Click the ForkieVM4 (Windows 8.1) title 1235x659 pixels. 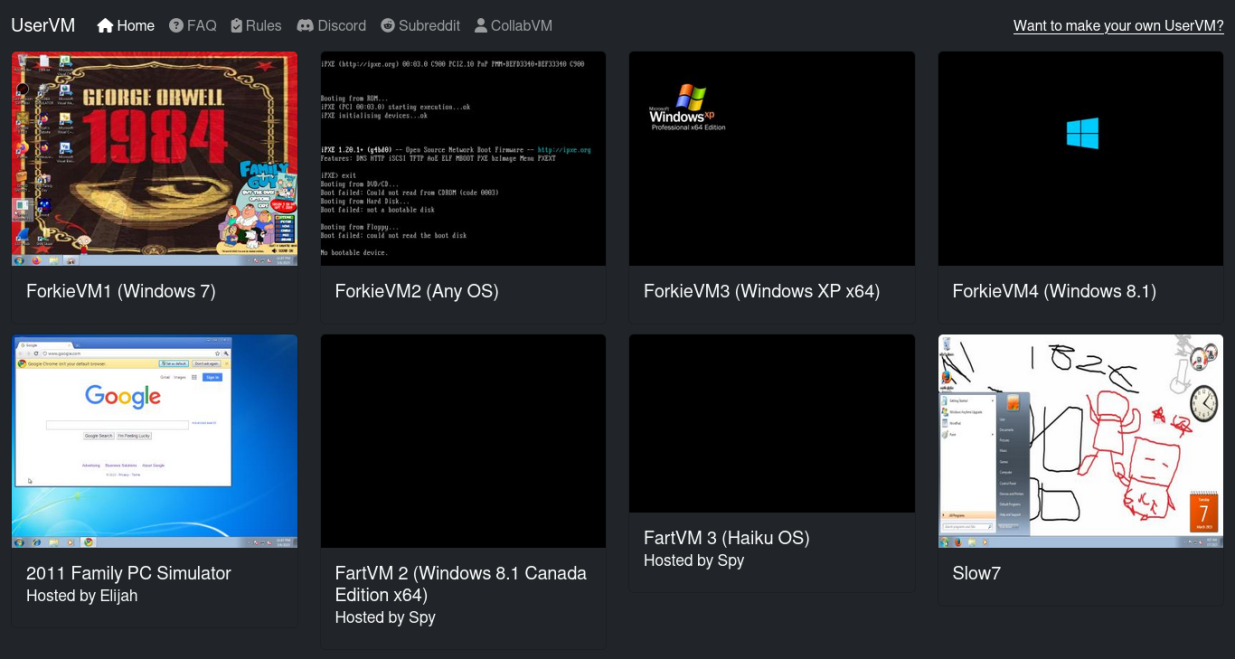[1054, 292]
